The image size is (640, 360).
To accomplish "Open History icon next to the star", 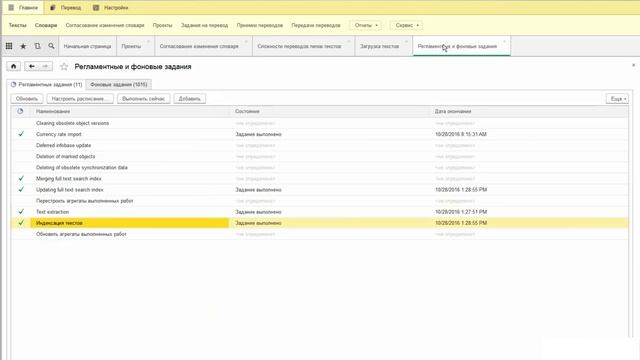I will point(37,46).
